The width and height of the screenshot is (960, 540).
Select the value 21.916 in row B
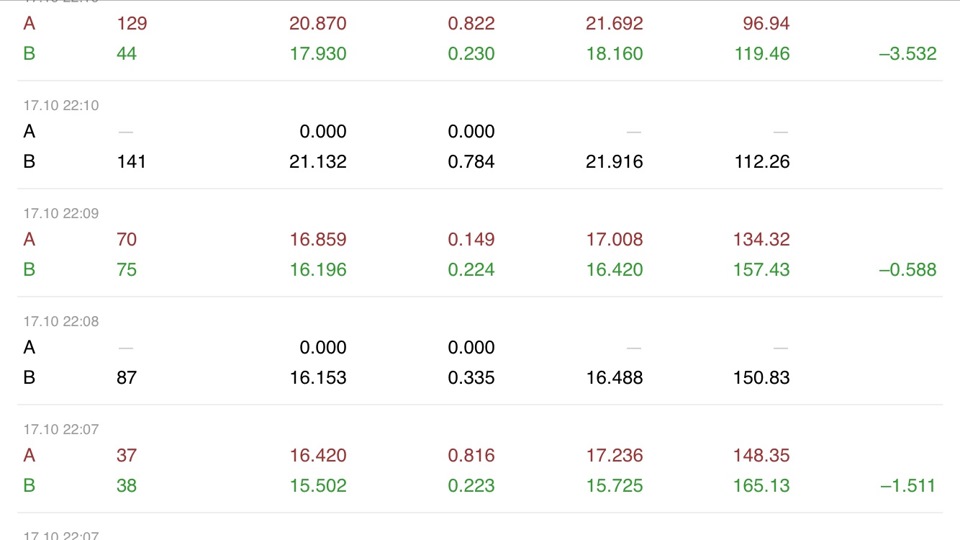click(614, 162)
